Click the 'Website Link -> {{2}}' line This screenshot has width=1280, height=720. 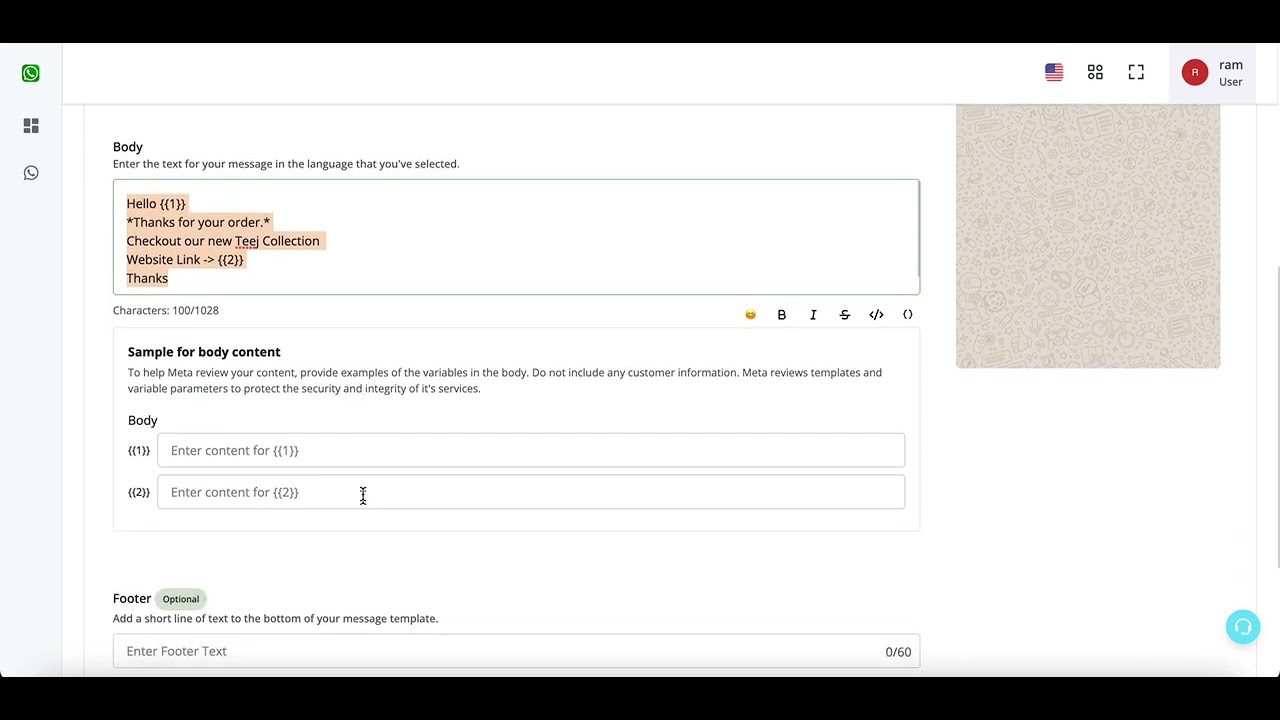coord(185,260)
